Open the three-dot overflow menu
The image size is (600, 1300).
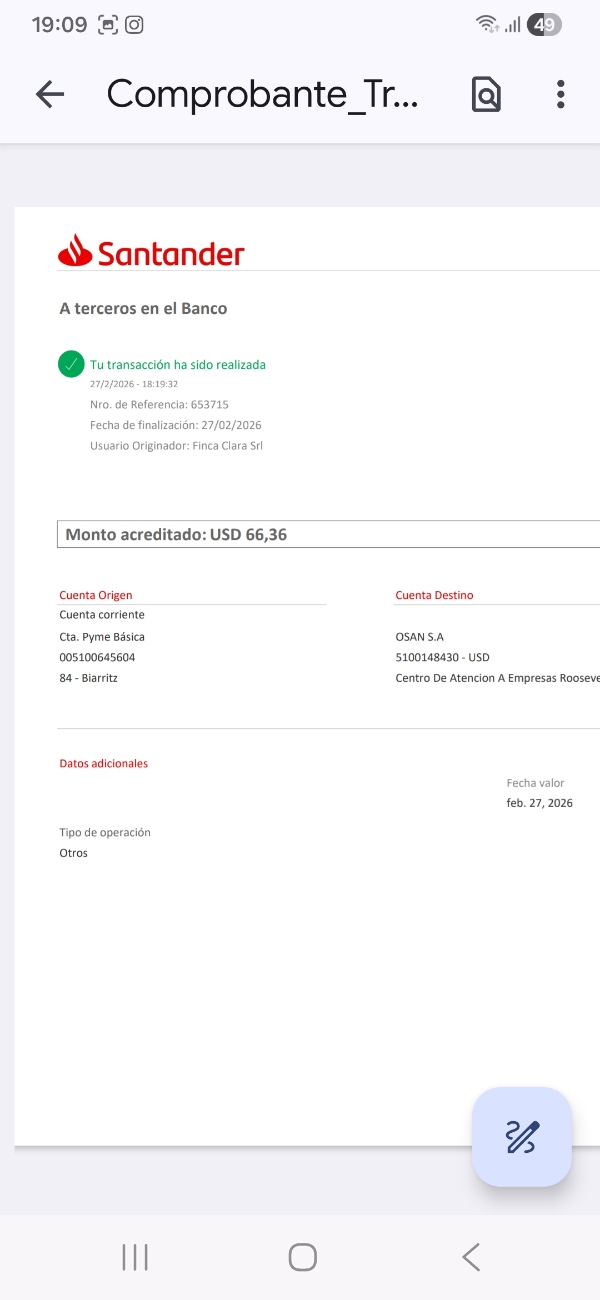pyautogui.click(x=561, y=95)
